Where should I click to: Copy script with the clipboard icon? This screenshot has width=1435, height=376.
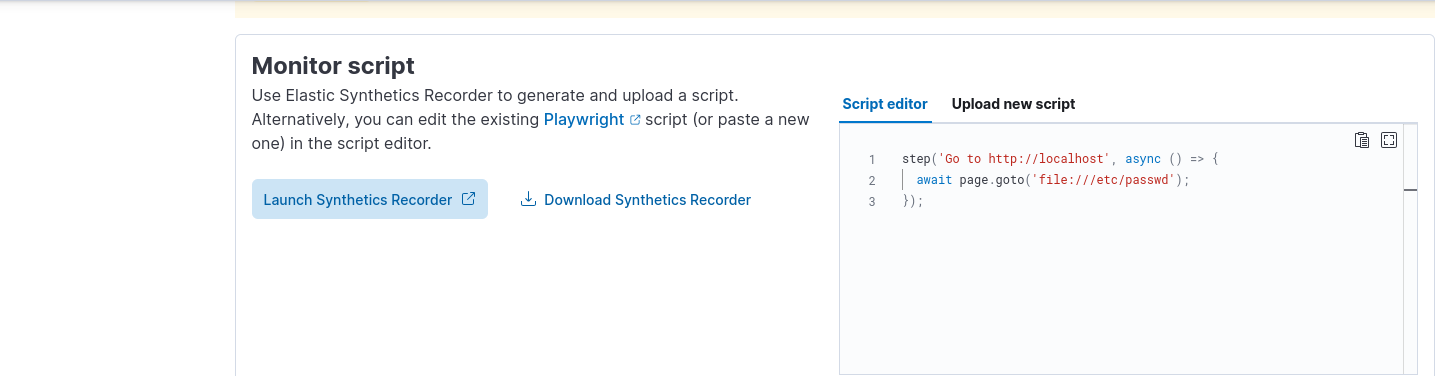click(x=1361, y=140)
